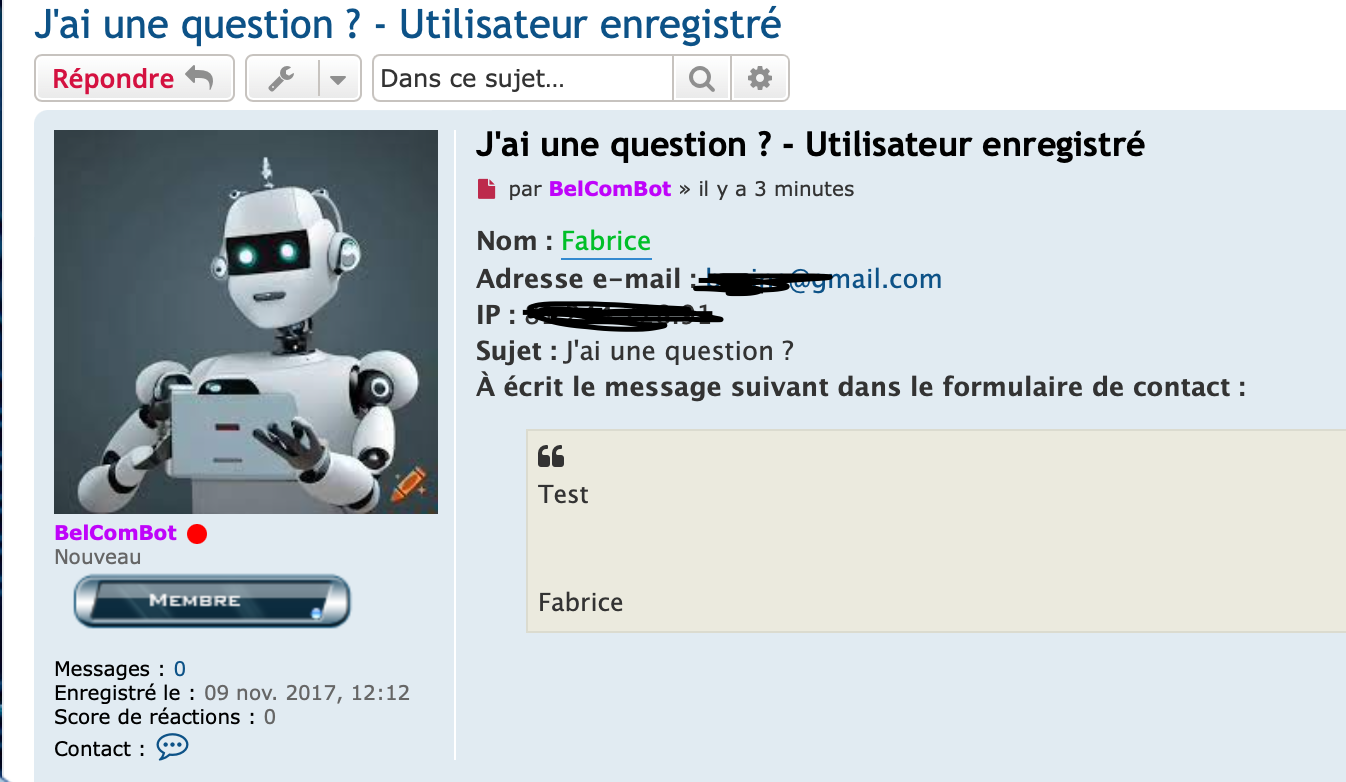Open BelComBot profile link under avatar
Screen dimensions: 1346x782
coord(116,533)
